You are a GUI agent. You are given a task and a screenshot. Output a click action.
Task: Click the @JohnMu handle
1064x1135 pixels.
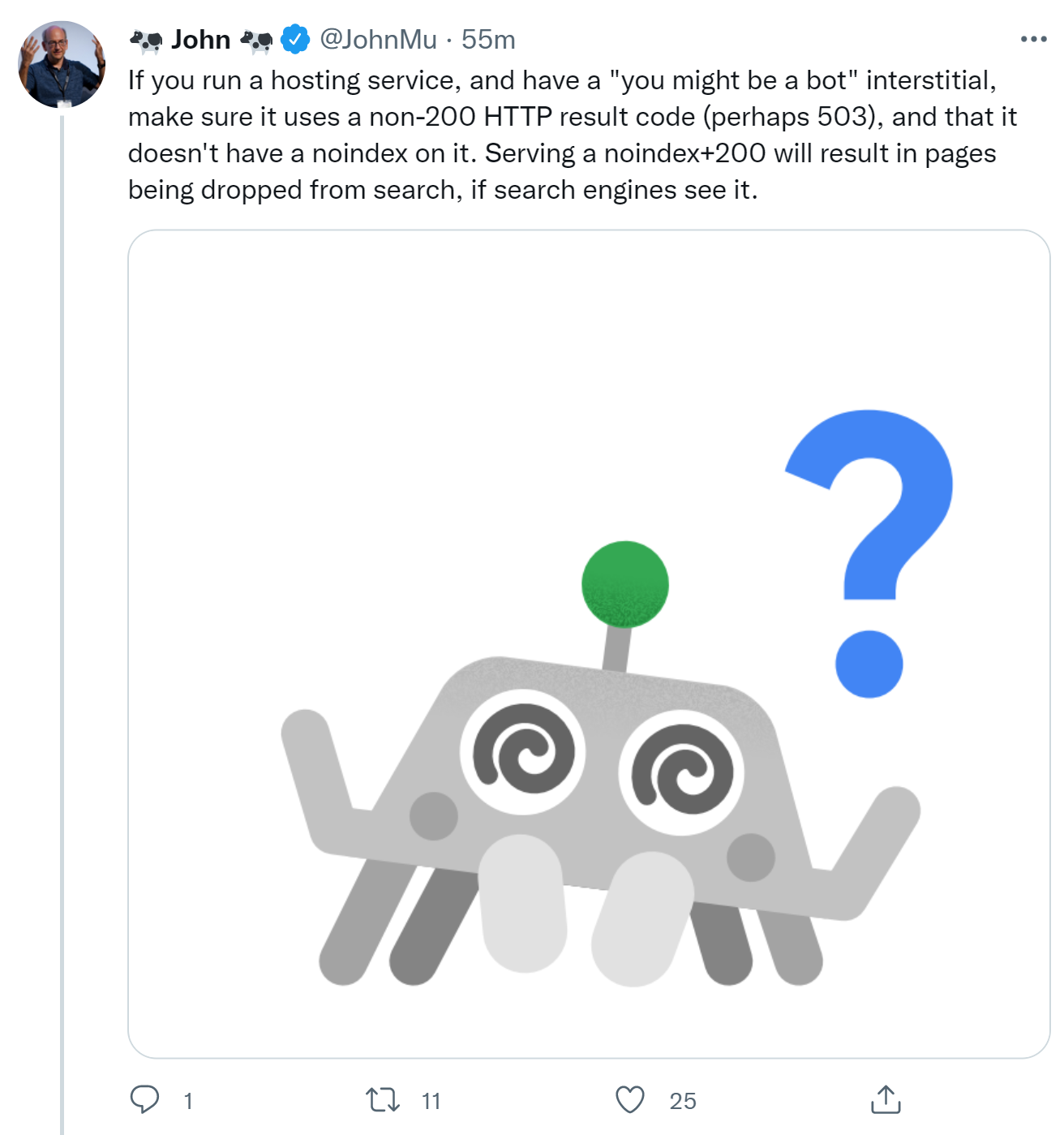pos(378,38)
